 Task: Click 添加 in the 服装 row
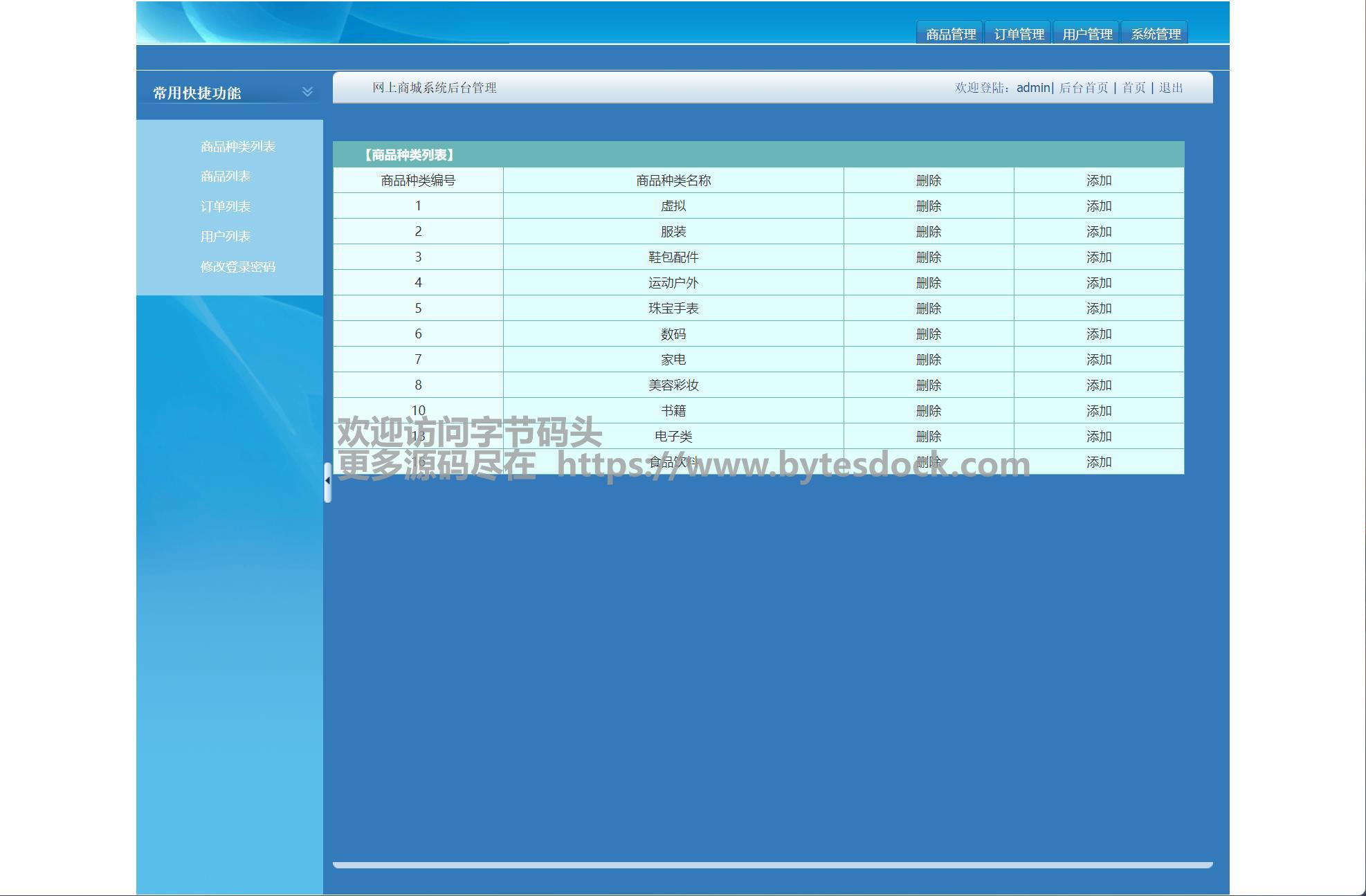point(1098,232)
